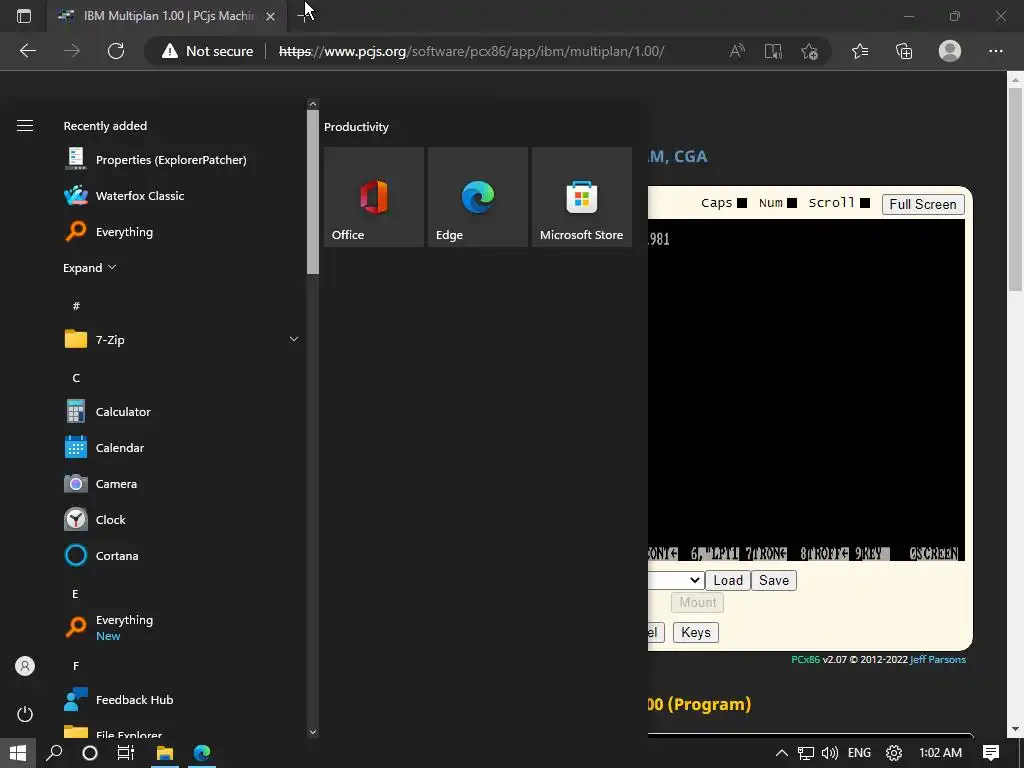Show hidden system tray icons
Viewport: 1024px width, 768px height.
pyautogui.click(x=781, y=753)
